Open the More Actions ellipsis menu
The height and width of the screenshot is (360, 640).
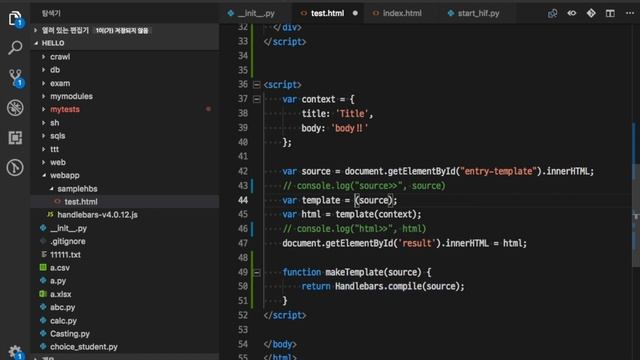(x=630, y=13)
